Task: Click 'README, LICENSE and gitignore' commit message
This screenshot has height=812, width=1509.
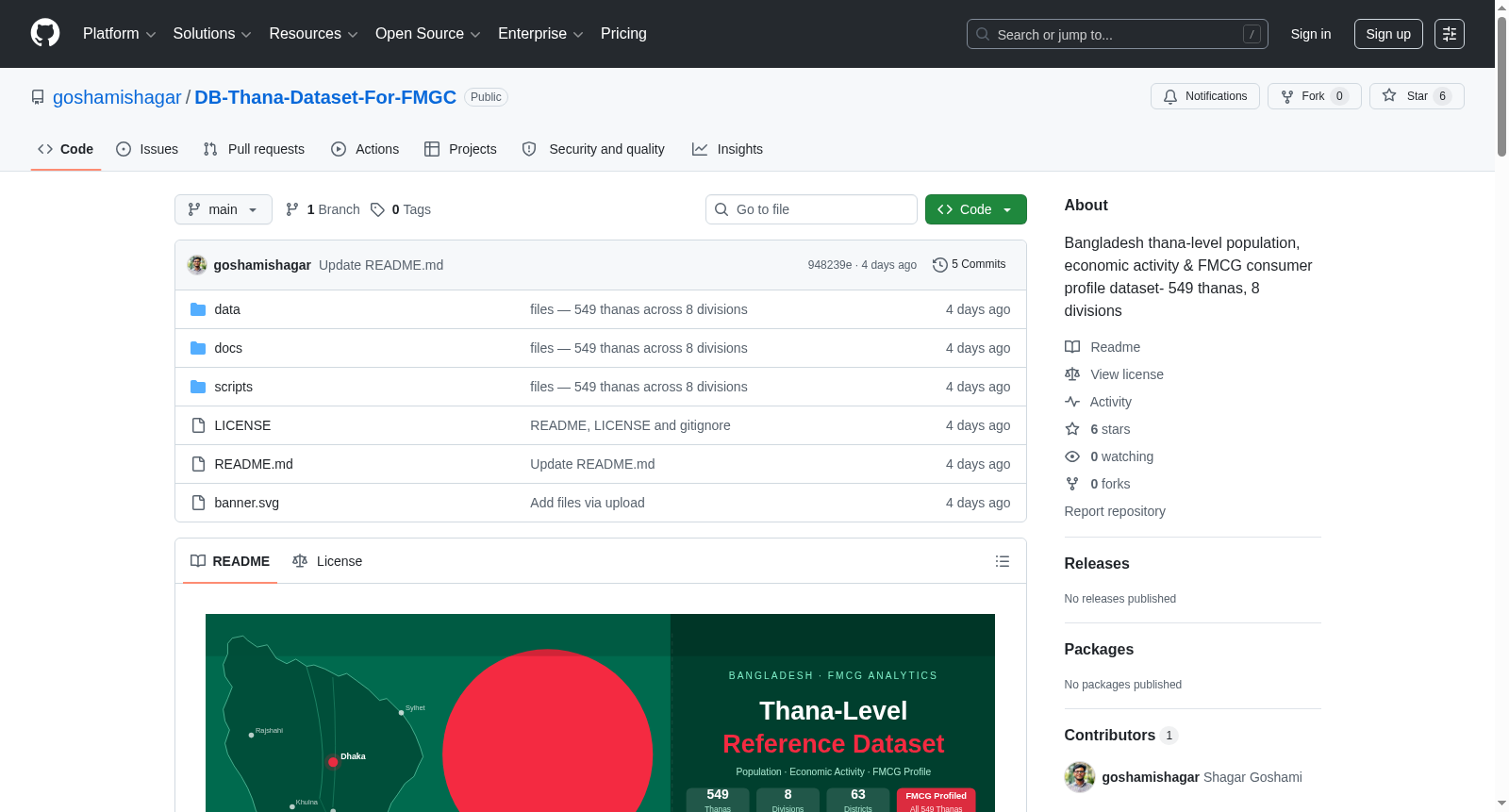Action: tap(630, 425)
